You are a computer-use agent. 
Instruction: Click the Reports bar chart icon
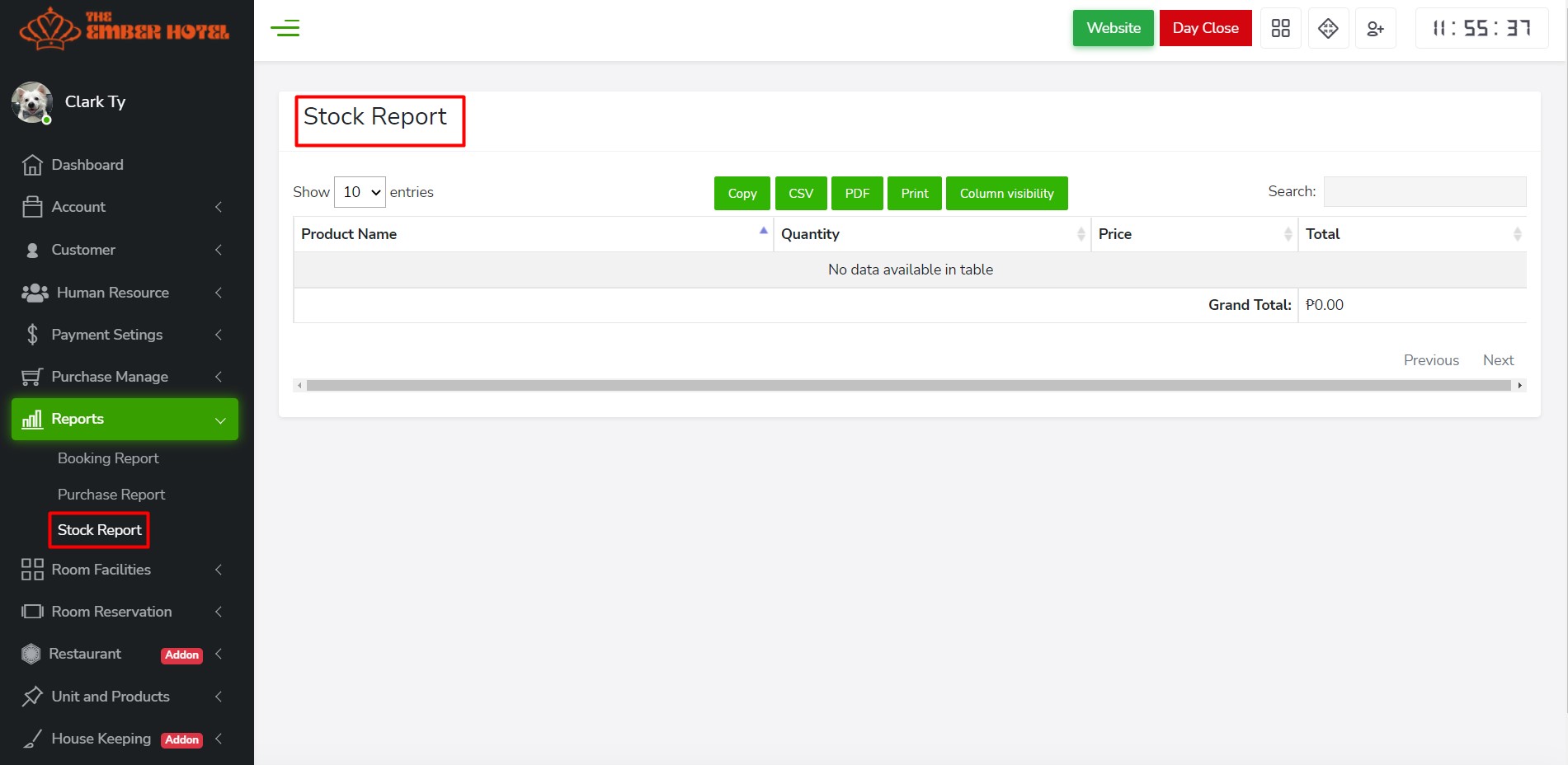point(32,419)
